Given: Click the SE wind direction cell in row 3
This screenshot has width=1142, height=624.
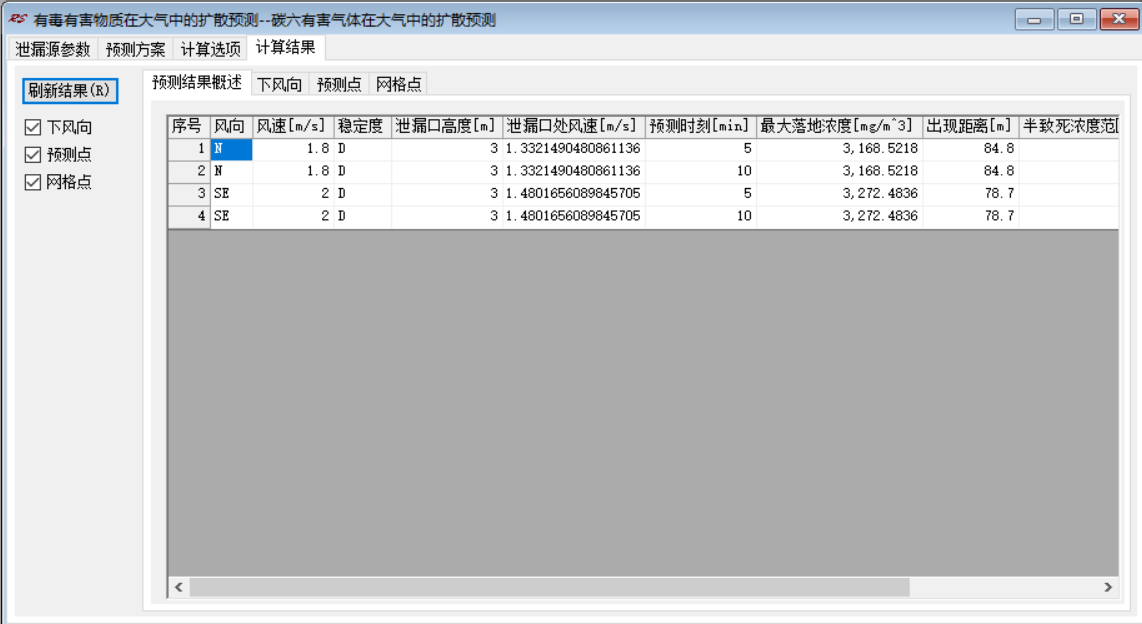Looking at the screenshot, I should tap(231, 194).
